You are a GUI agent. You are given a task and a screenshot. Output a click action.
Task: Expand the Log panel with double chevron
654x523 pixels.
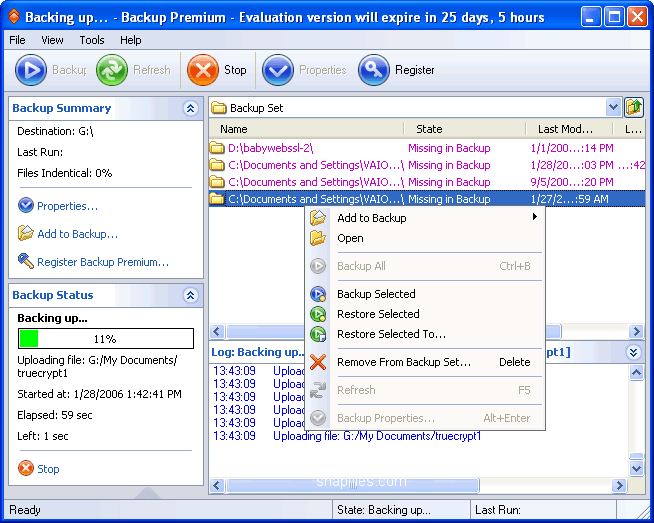633,352
